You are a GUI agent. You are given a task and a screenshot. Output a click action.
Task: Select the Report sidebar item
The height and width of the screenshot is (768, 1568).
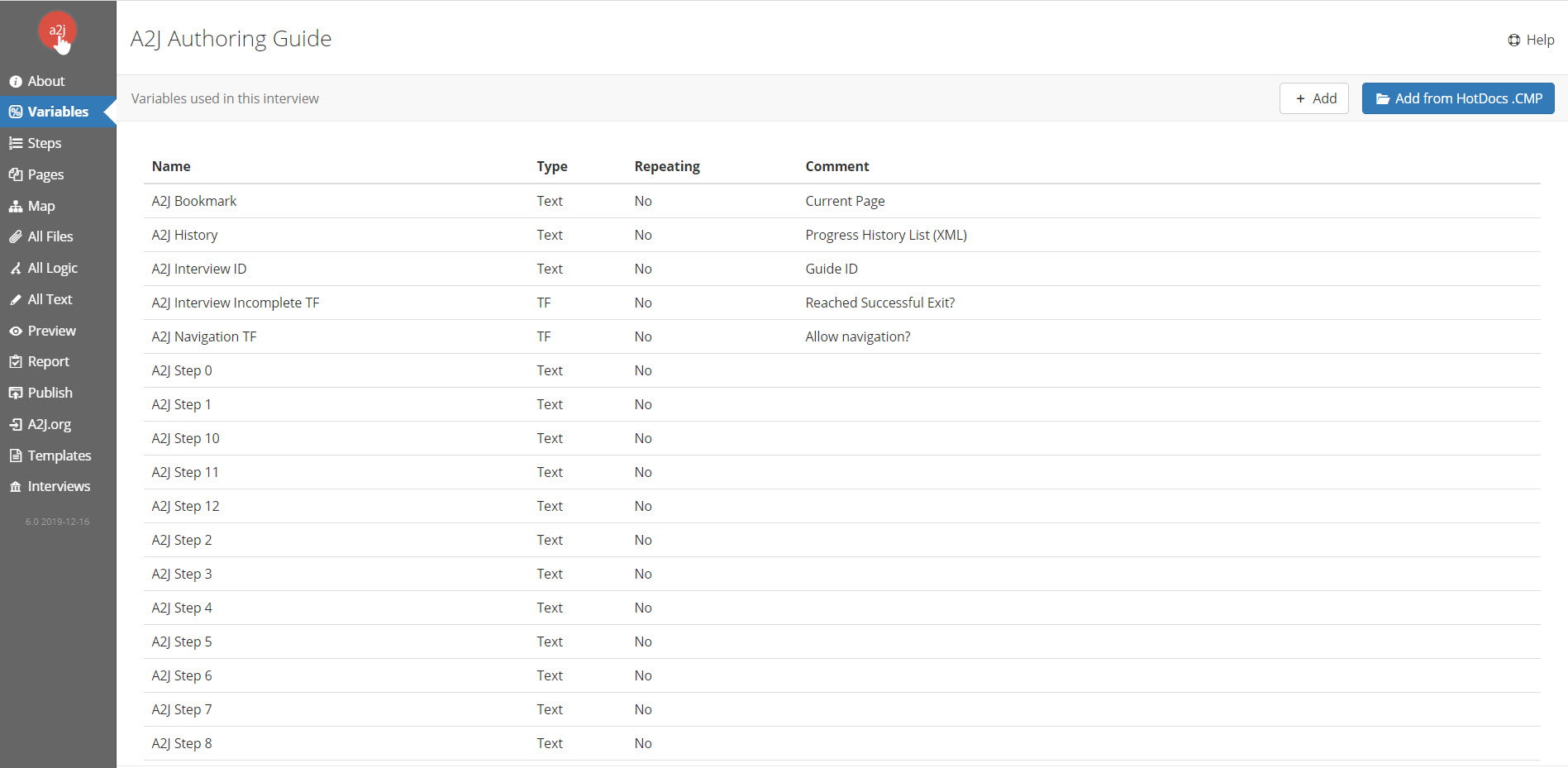click(48, 361)
